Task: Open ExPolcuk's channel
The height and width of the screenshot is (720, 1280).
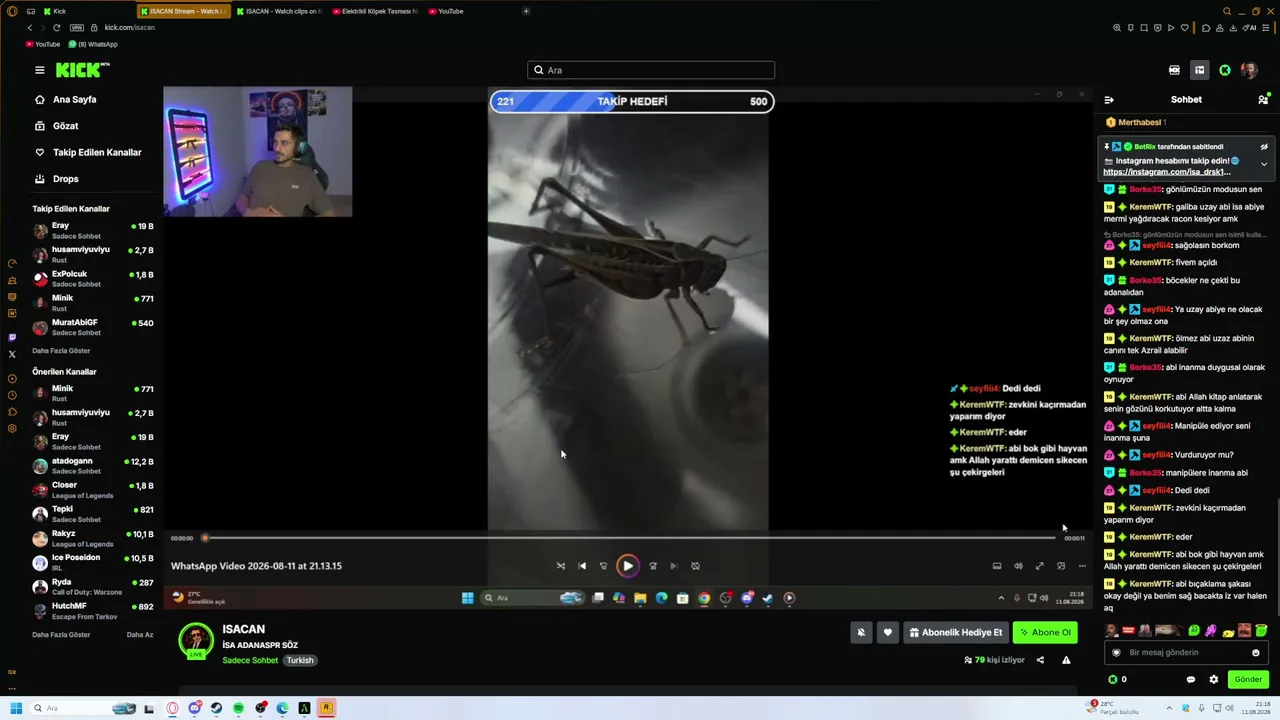Action: [93, 279]
